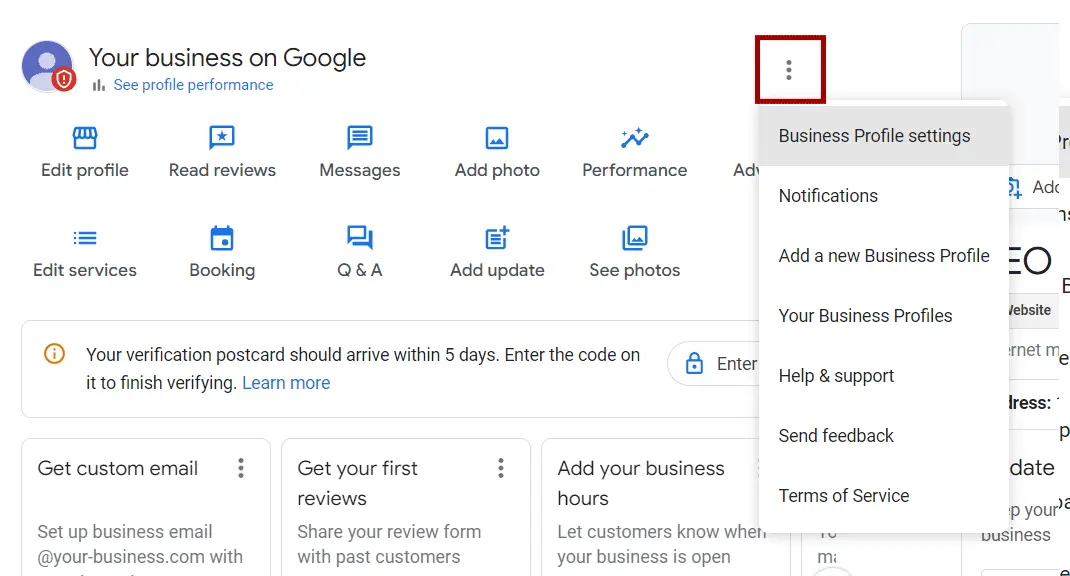1070x576 pixels.
Task: Click the Add update label
Action: point(497,270)
